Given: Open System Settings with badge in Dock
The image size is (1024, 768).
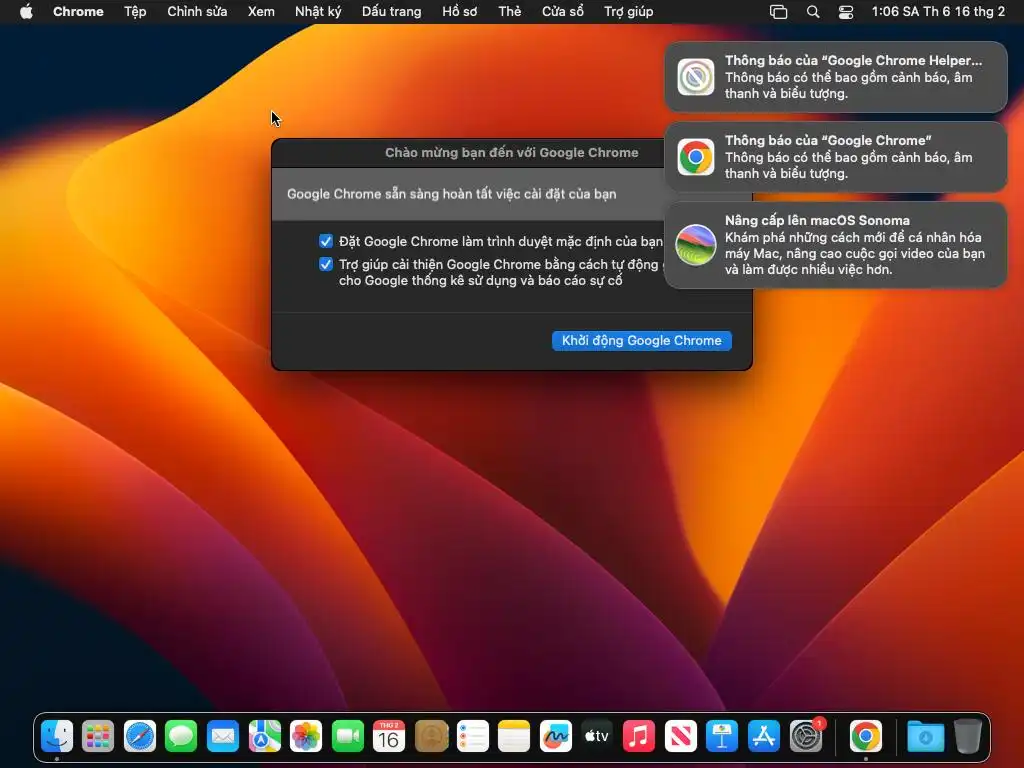Looking at the screenshot, I should (x=807, y=736).
